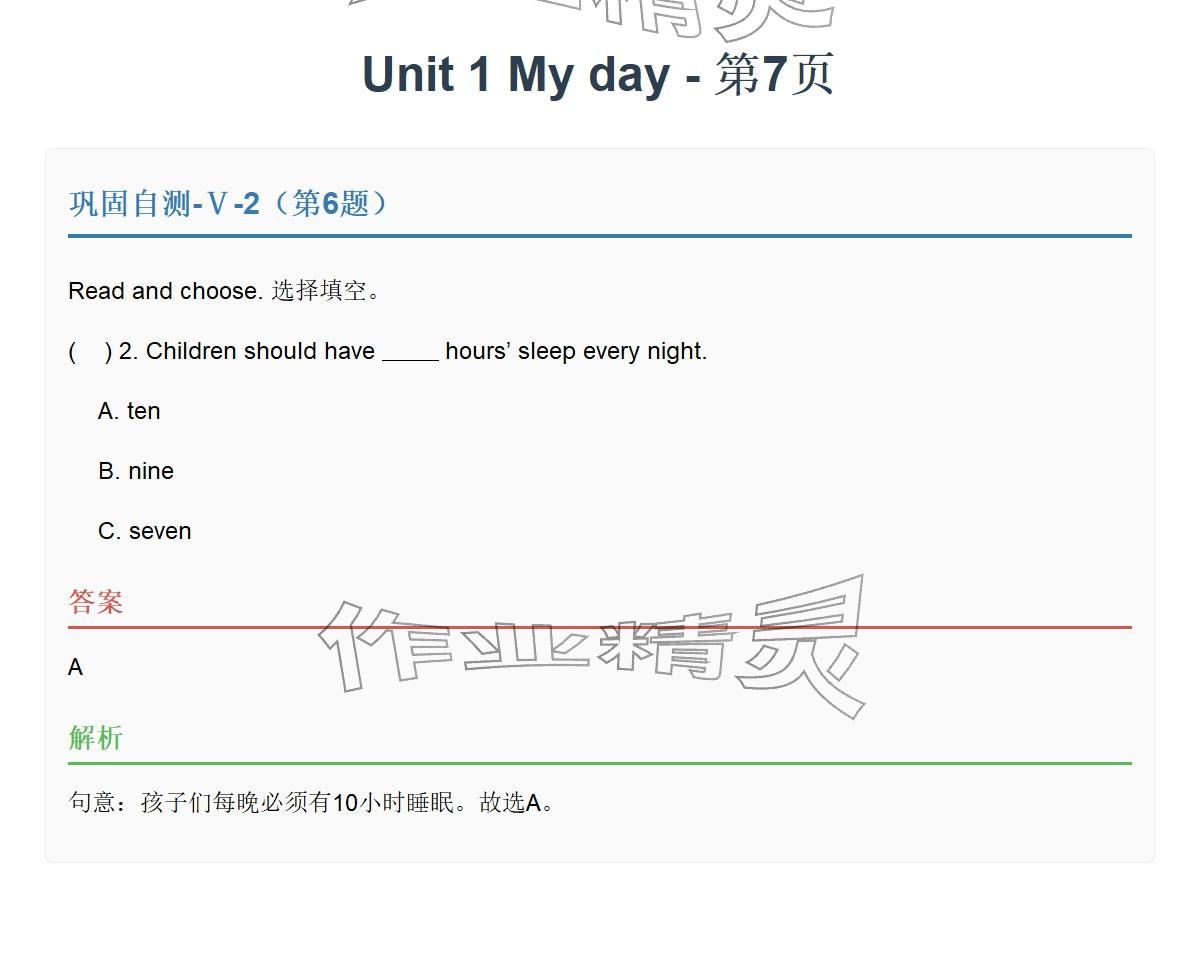Pick option C. seven
The image size is (1200, 953).
tap(145, 532)
